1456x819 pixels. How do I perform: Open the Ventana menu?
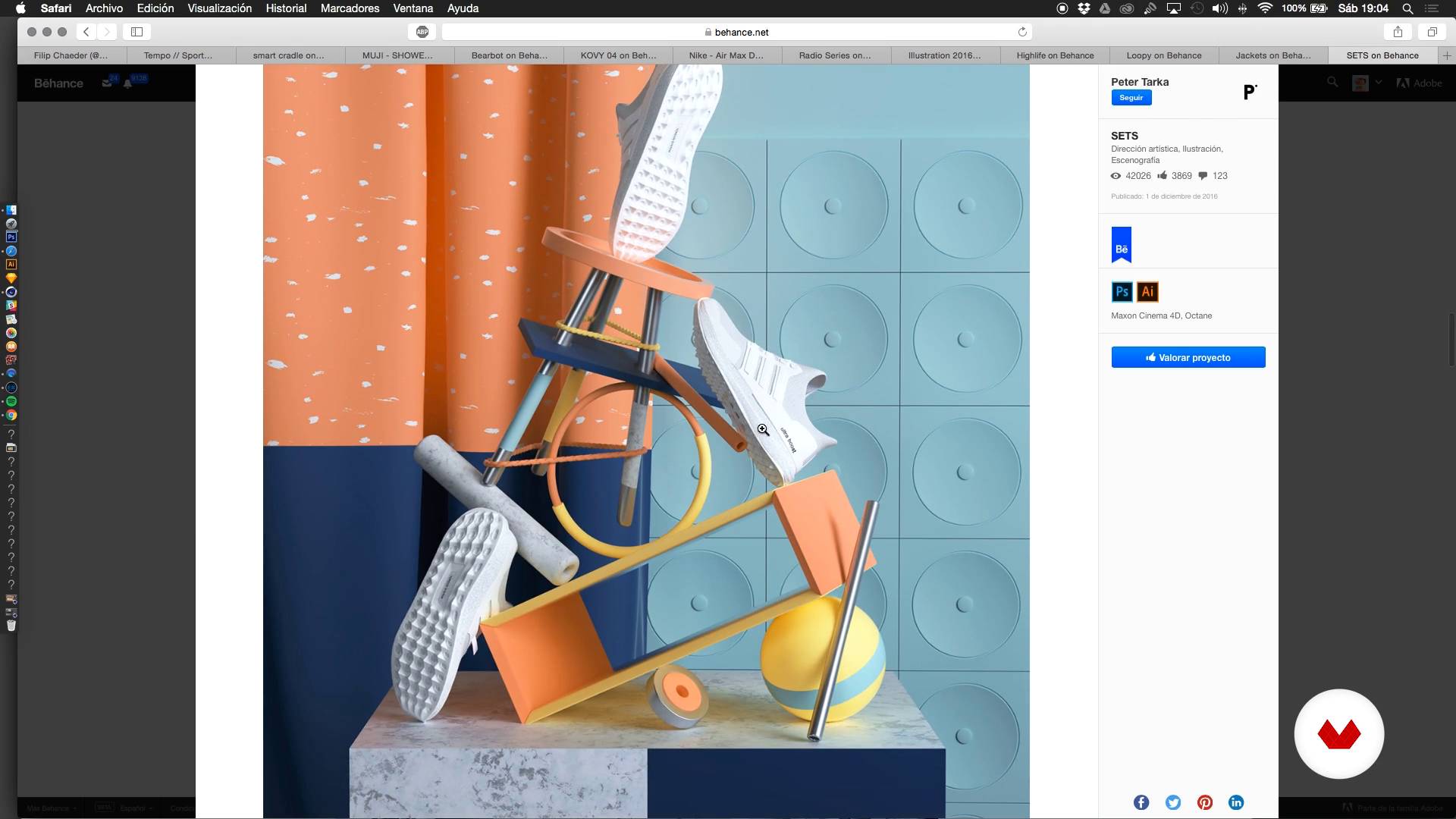[413, 8]
